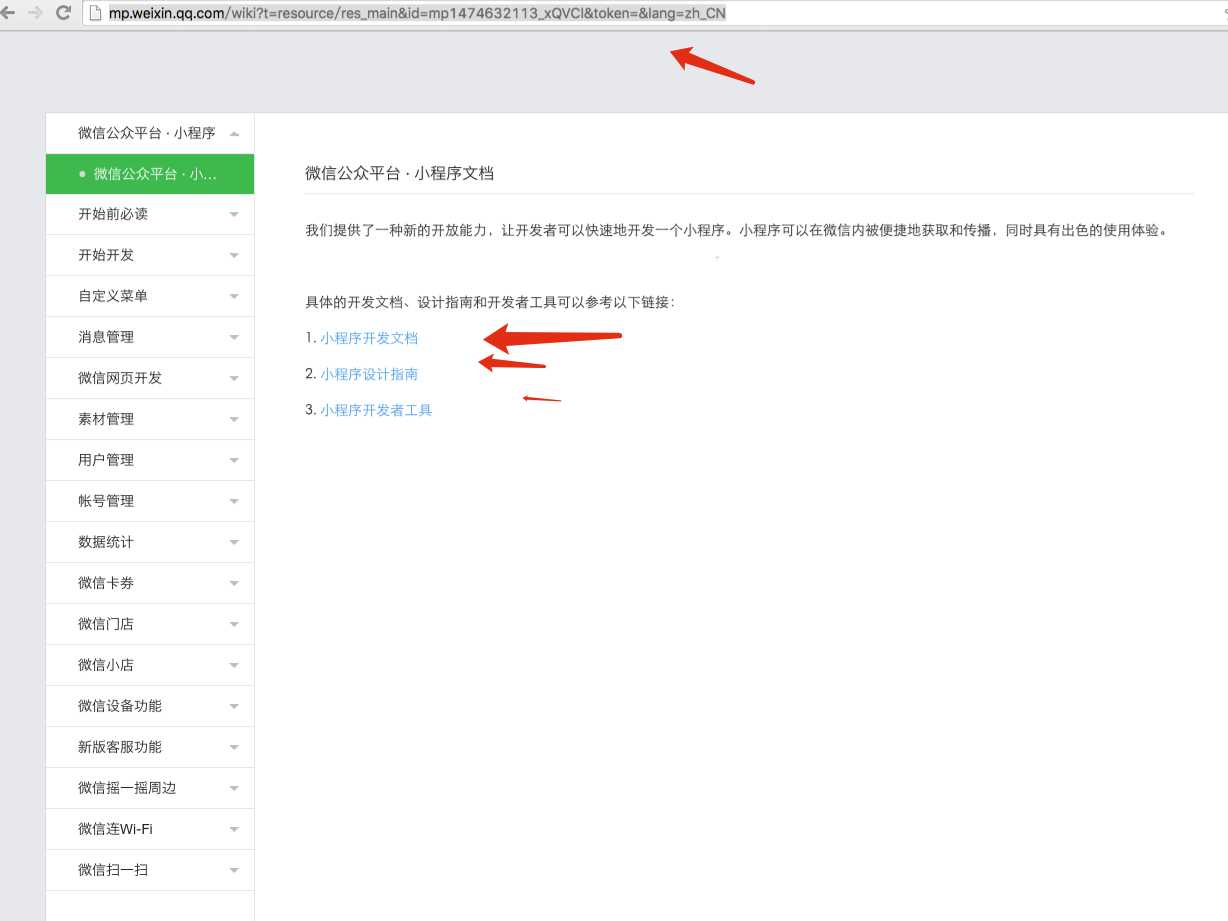
Task: Expand the 用户管理 section arrow
Action: [234, 460]
